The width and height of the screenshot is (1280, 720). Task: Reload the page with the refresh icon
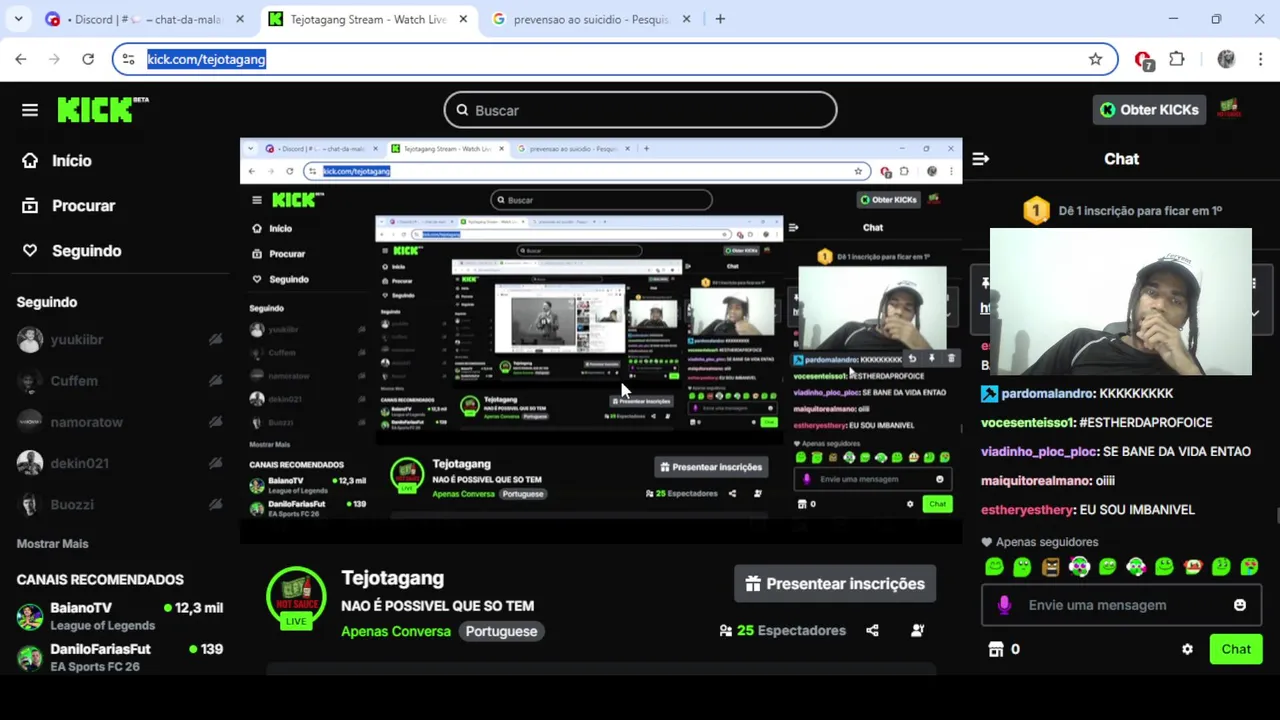[x=88, y=60]
